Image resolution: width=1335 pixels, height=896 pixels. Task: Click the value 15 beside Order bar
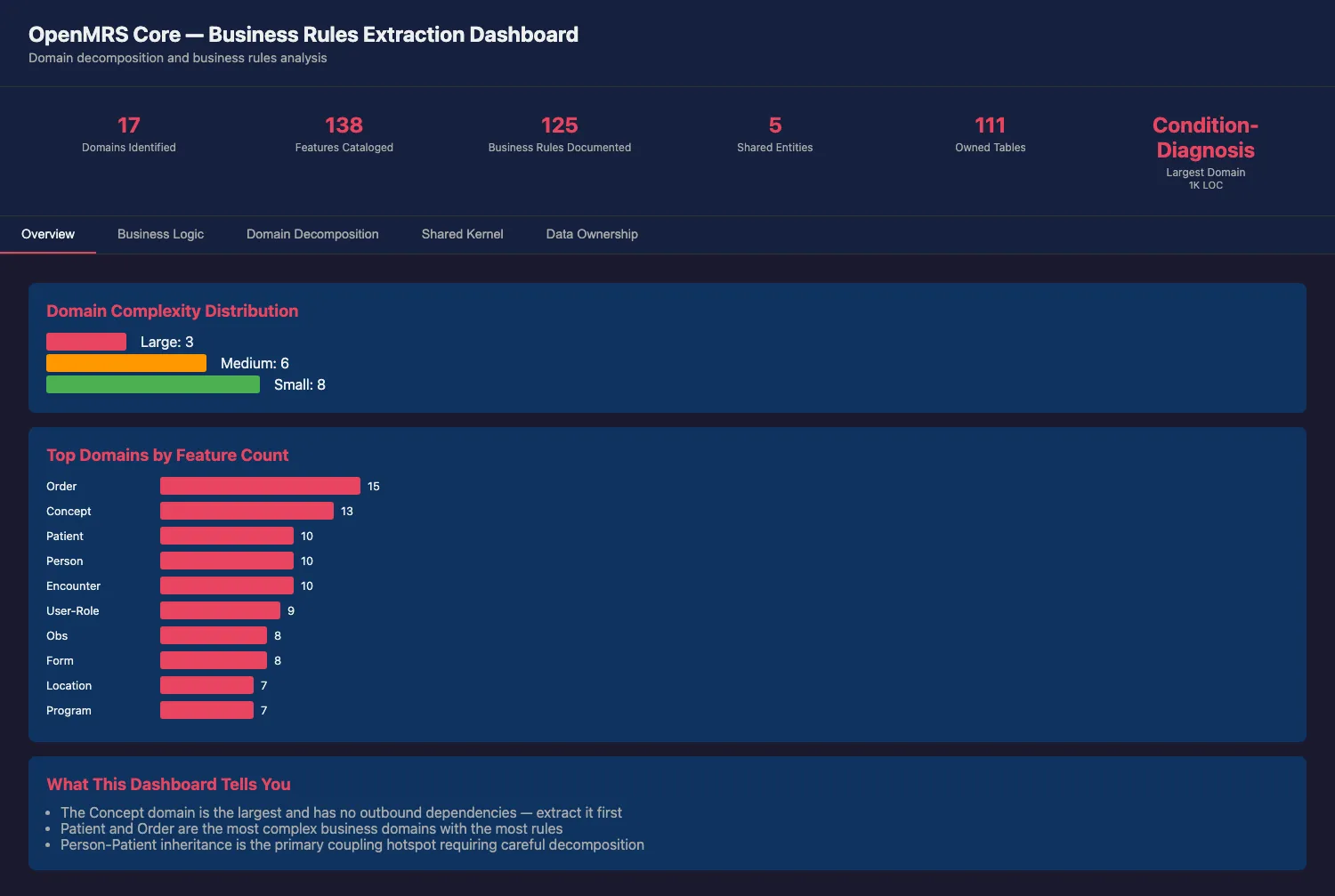[374, 486]
